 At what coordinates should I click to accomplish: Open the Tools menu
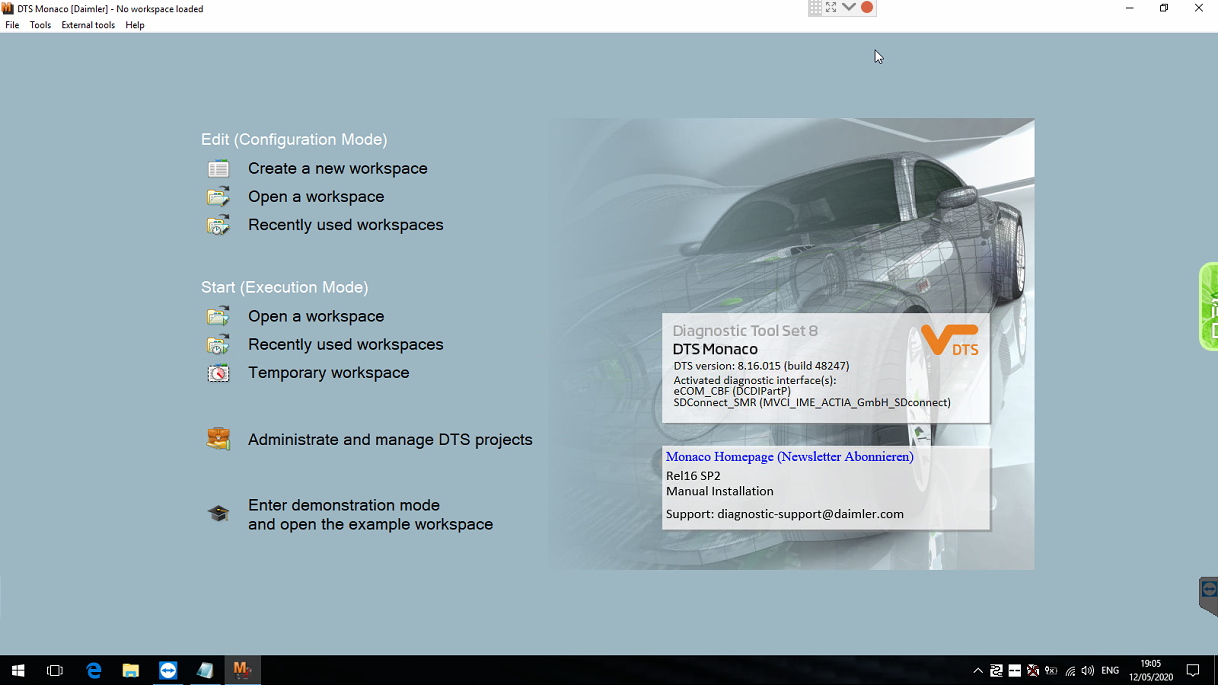click(x=40, y=25)
